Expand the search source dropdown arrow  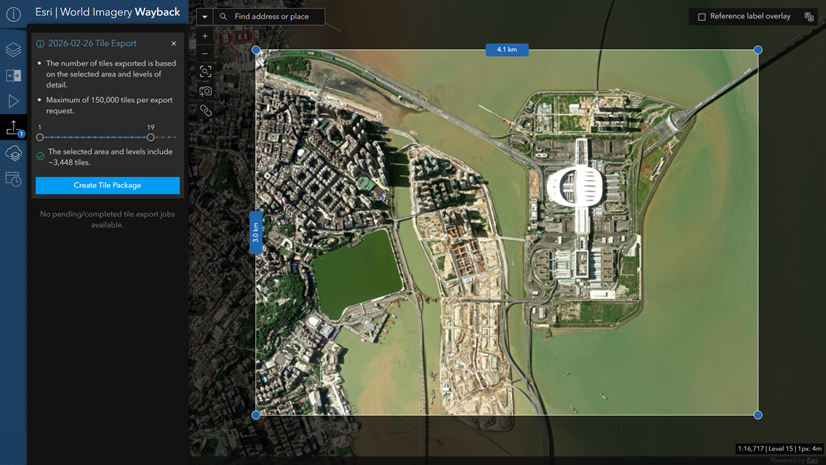coord(204,17)
